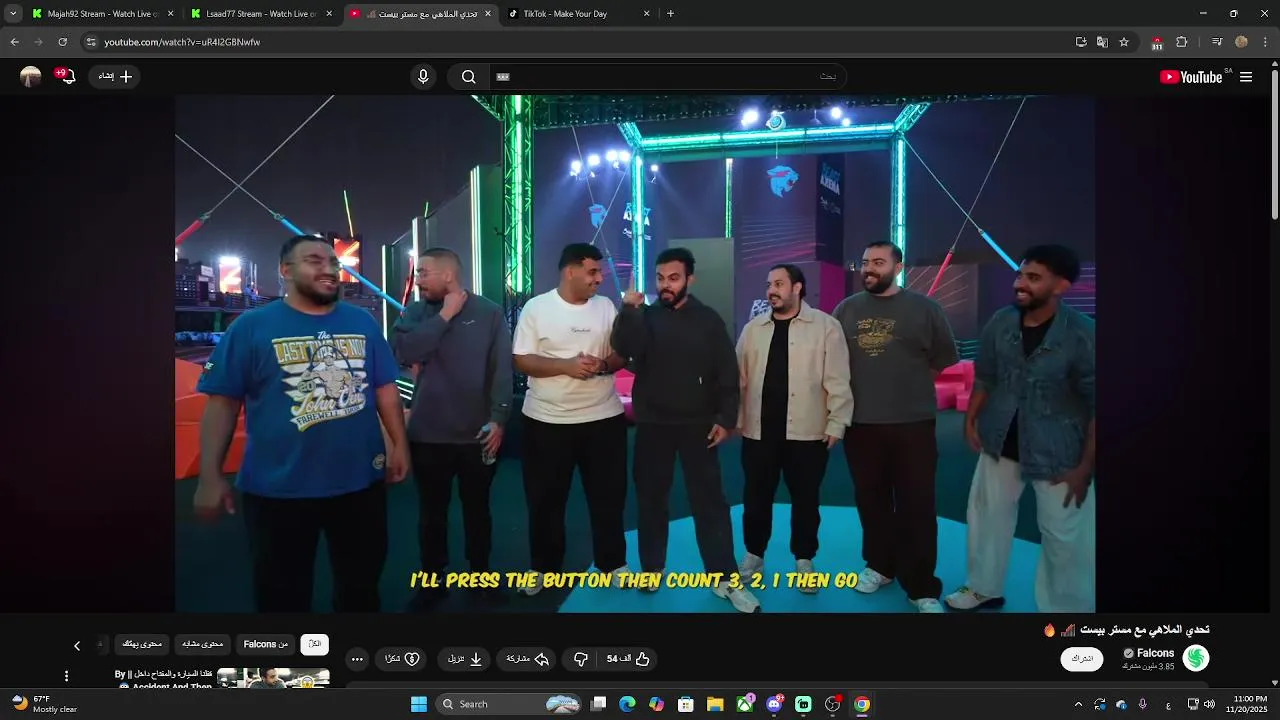Translate this page icon
The image size is (1280, 720).
1102,42
